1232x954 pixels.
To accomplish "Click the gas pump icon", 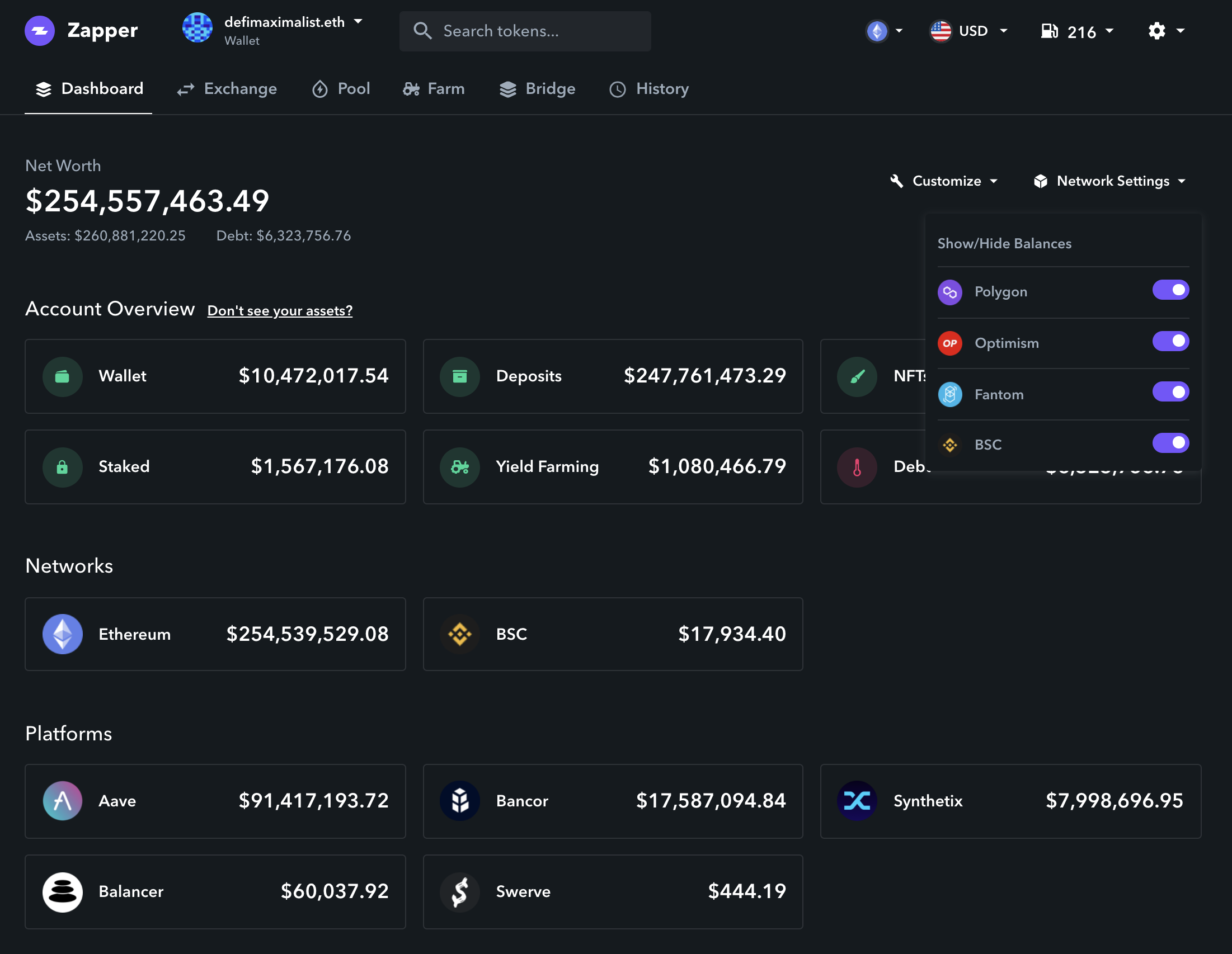I will point(1049,31).
